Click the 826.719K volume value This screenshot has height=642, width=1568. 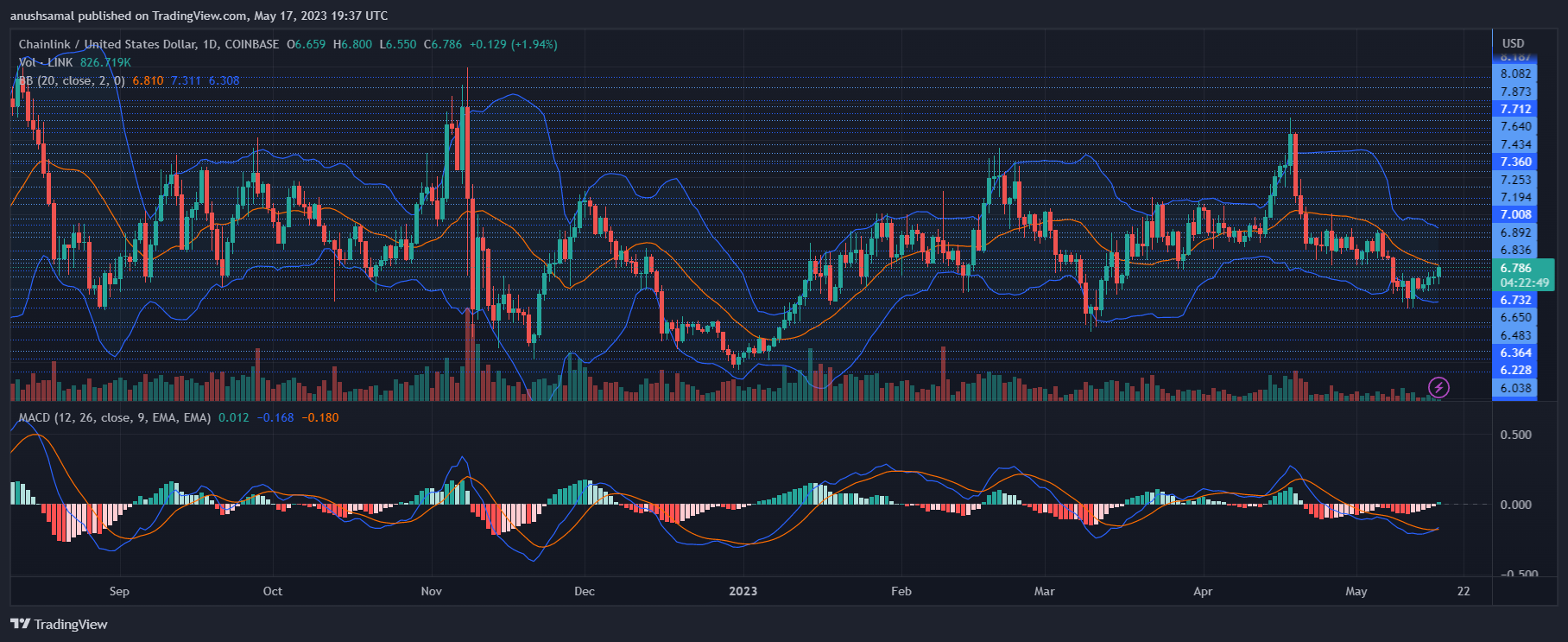[x=105, y=62]
